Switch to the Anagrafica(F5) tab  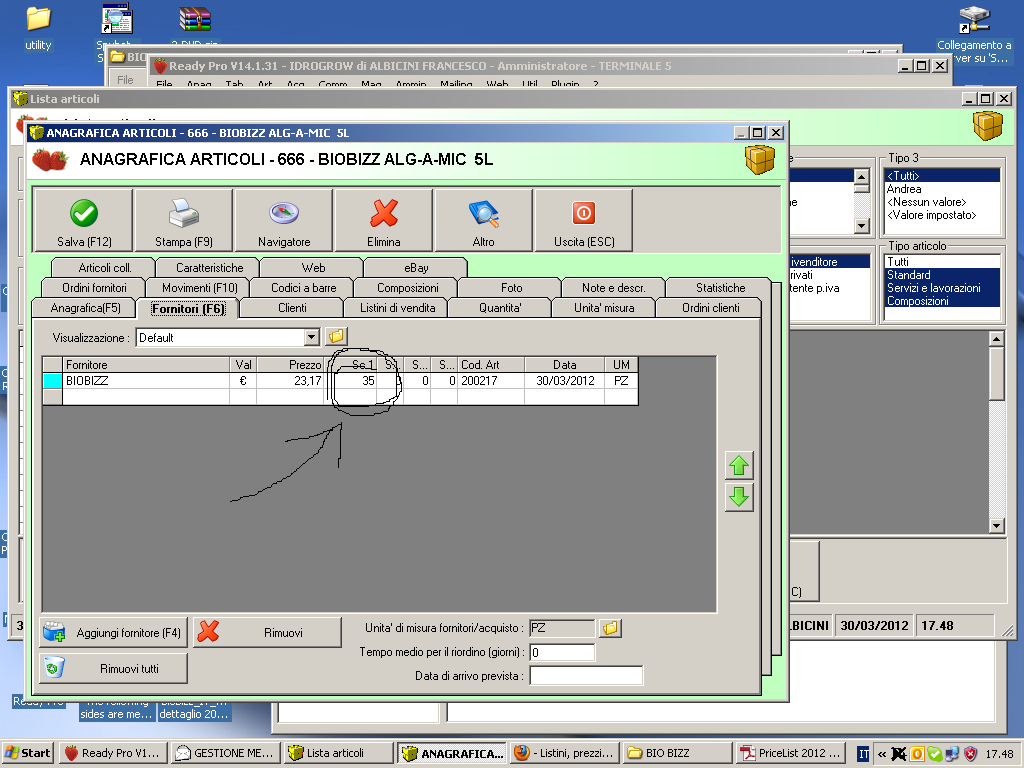[86, 308]
